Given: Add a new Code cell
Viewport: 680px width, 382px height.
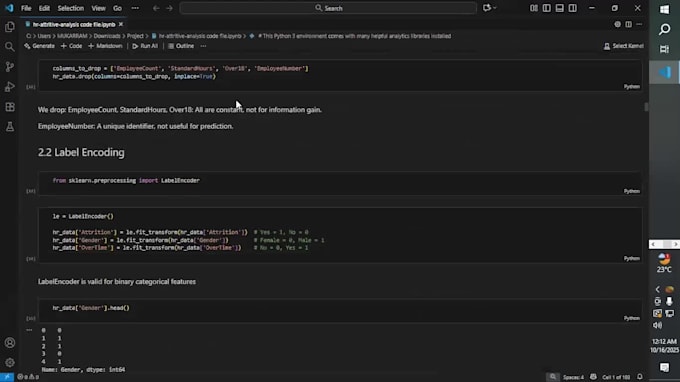Looking at the screenshot, I should click(x=72, y=46).
